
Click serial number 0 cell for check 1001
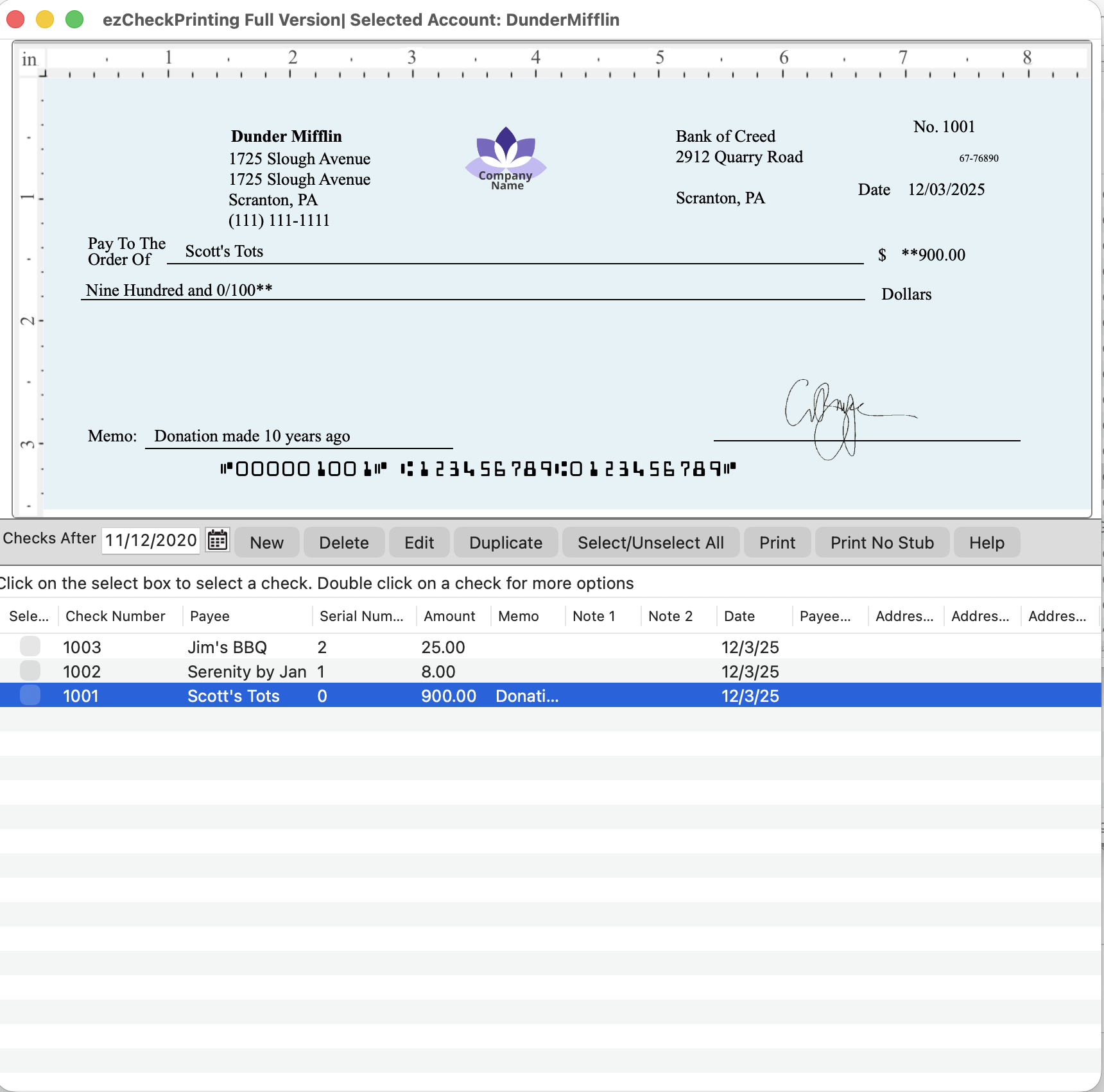point(322,696)
